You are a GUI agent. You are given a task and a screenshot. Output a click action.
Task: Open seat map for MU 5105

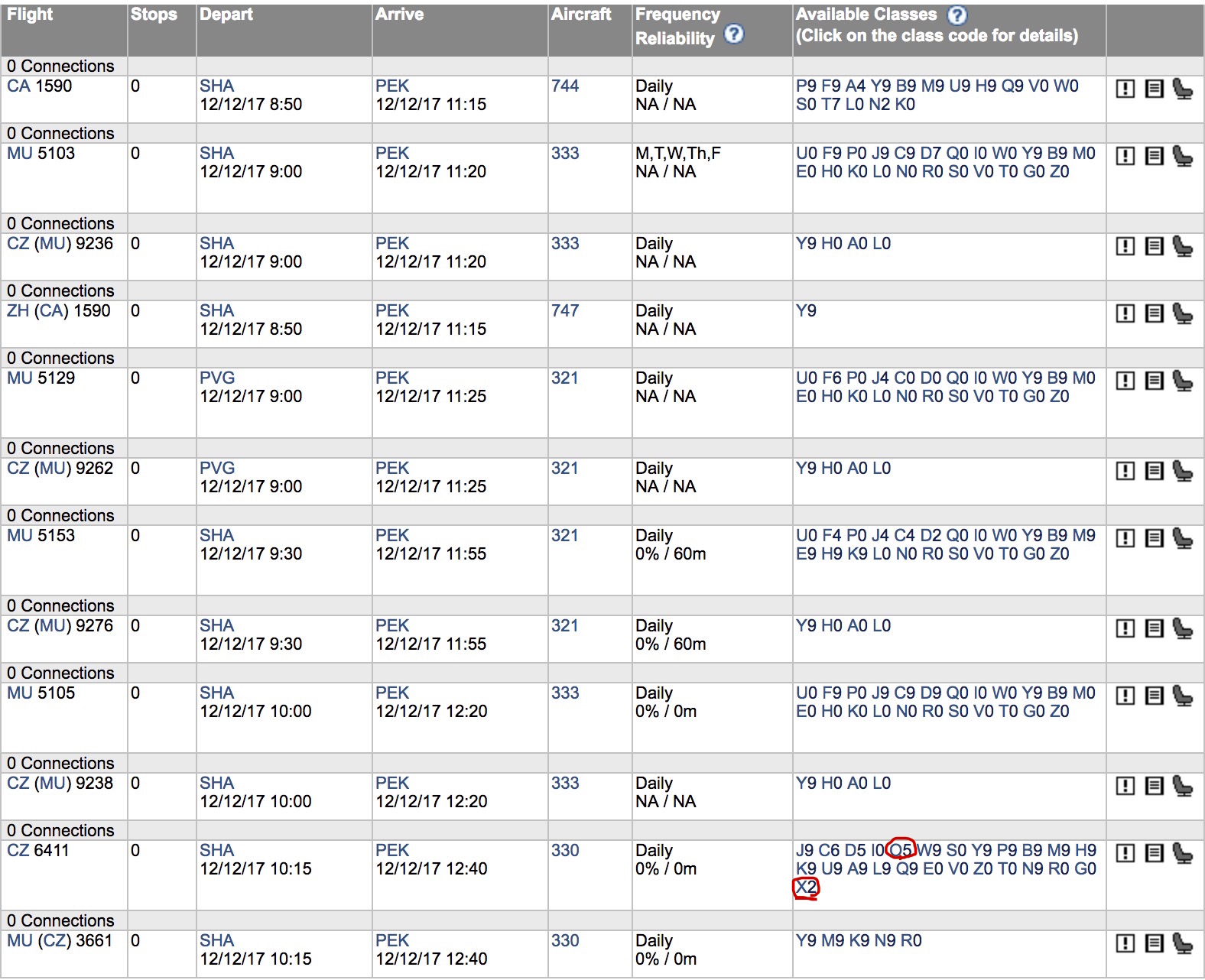(1182, 696)
